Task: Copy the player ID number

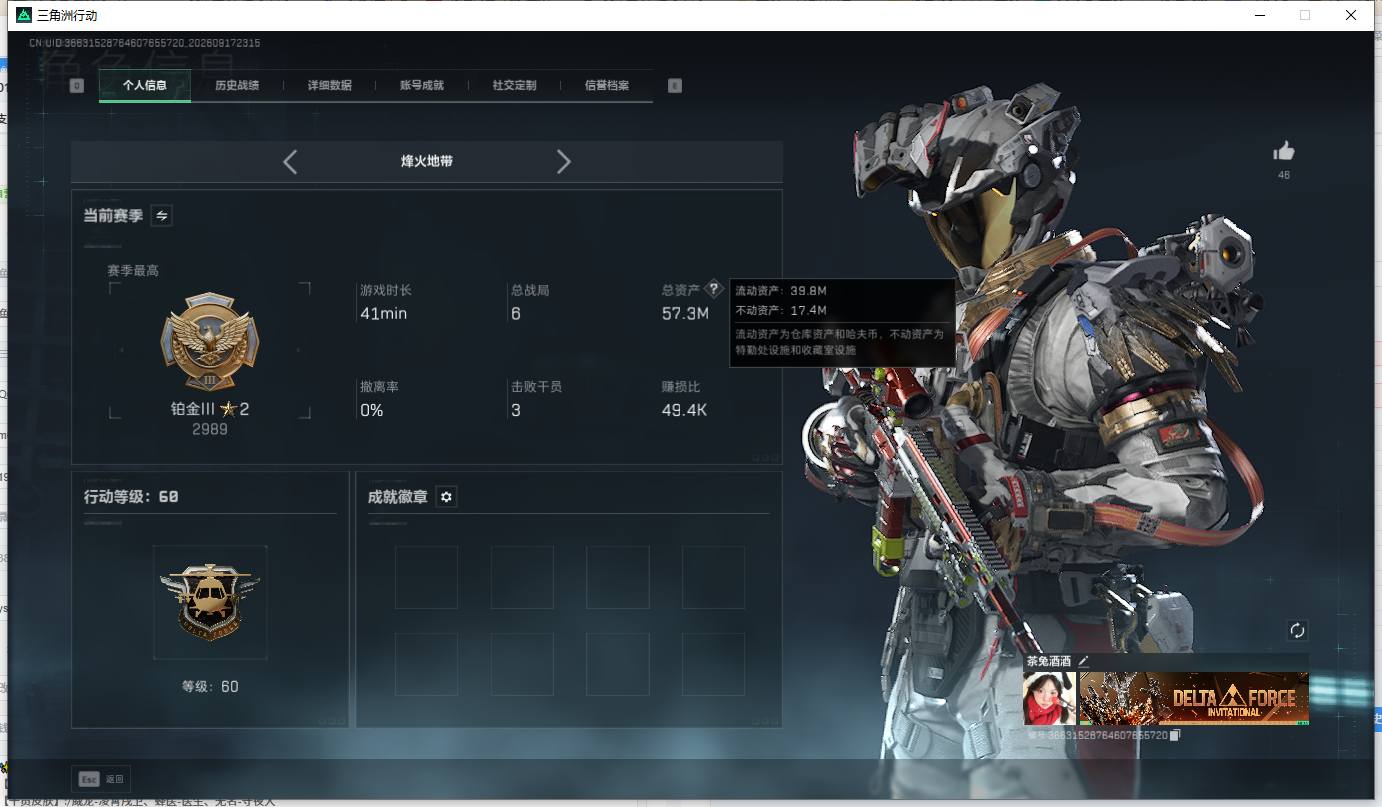Action: 1175,735
